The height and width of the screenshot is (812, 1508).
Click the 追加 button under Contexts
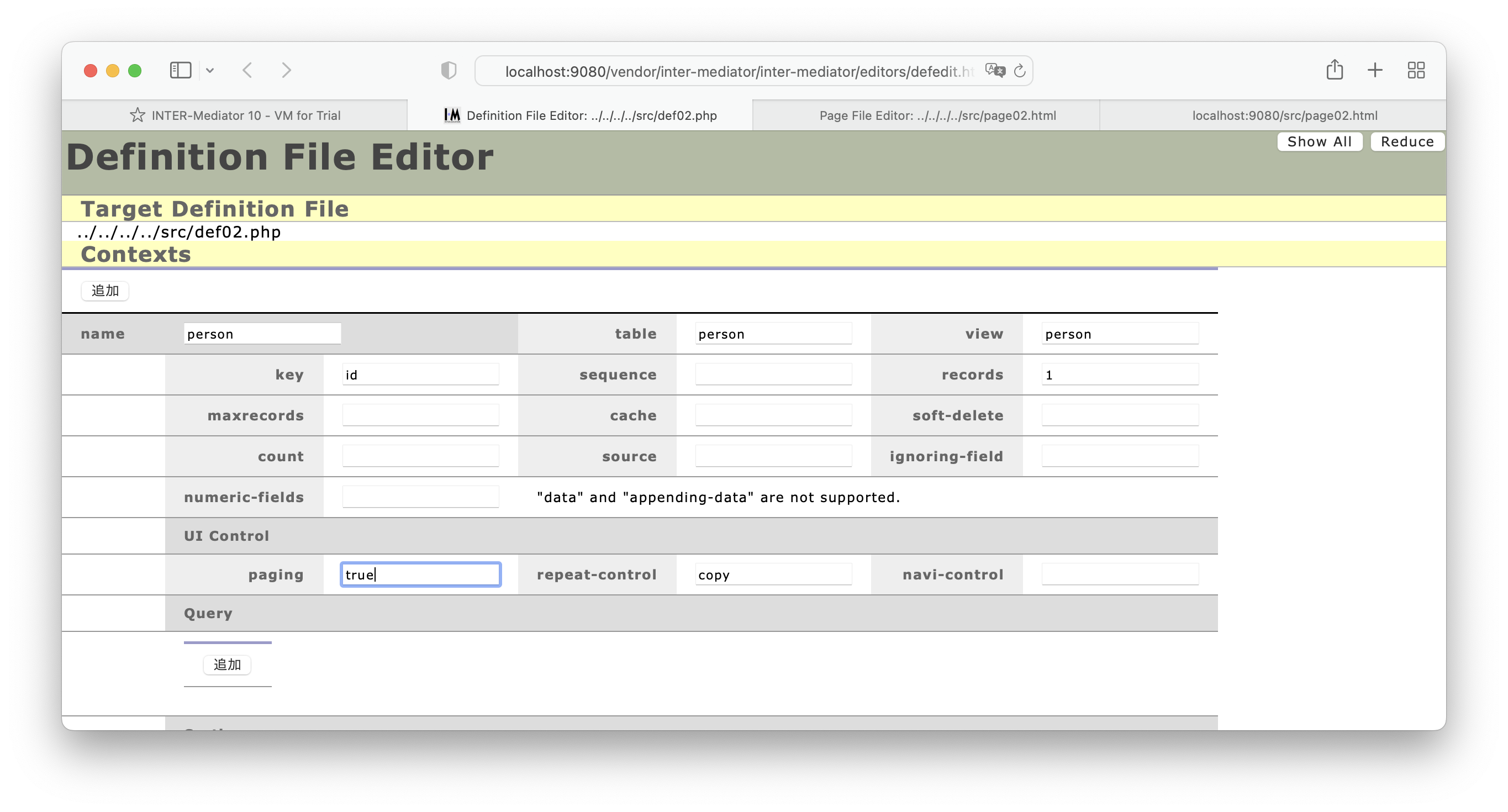(105, 291)
